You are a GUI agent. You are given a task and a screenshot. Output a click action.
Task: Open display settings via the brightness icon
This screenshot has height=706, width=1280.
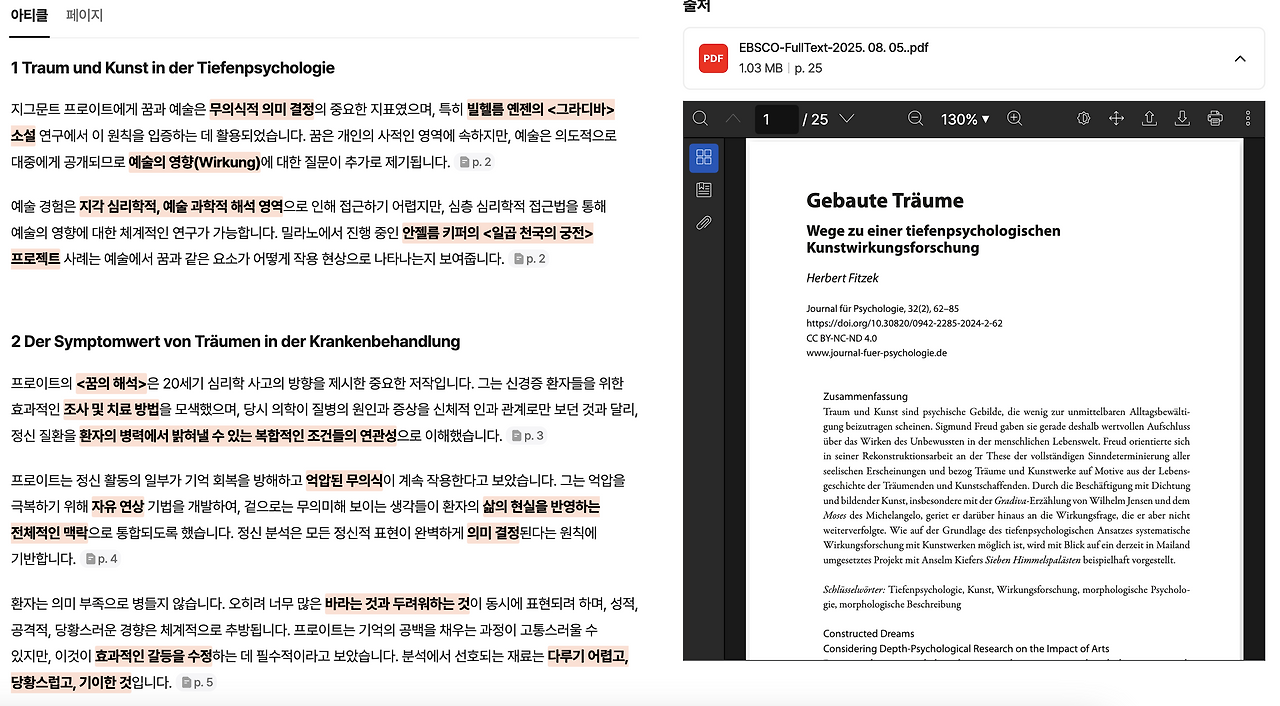tap(1083, 118)
